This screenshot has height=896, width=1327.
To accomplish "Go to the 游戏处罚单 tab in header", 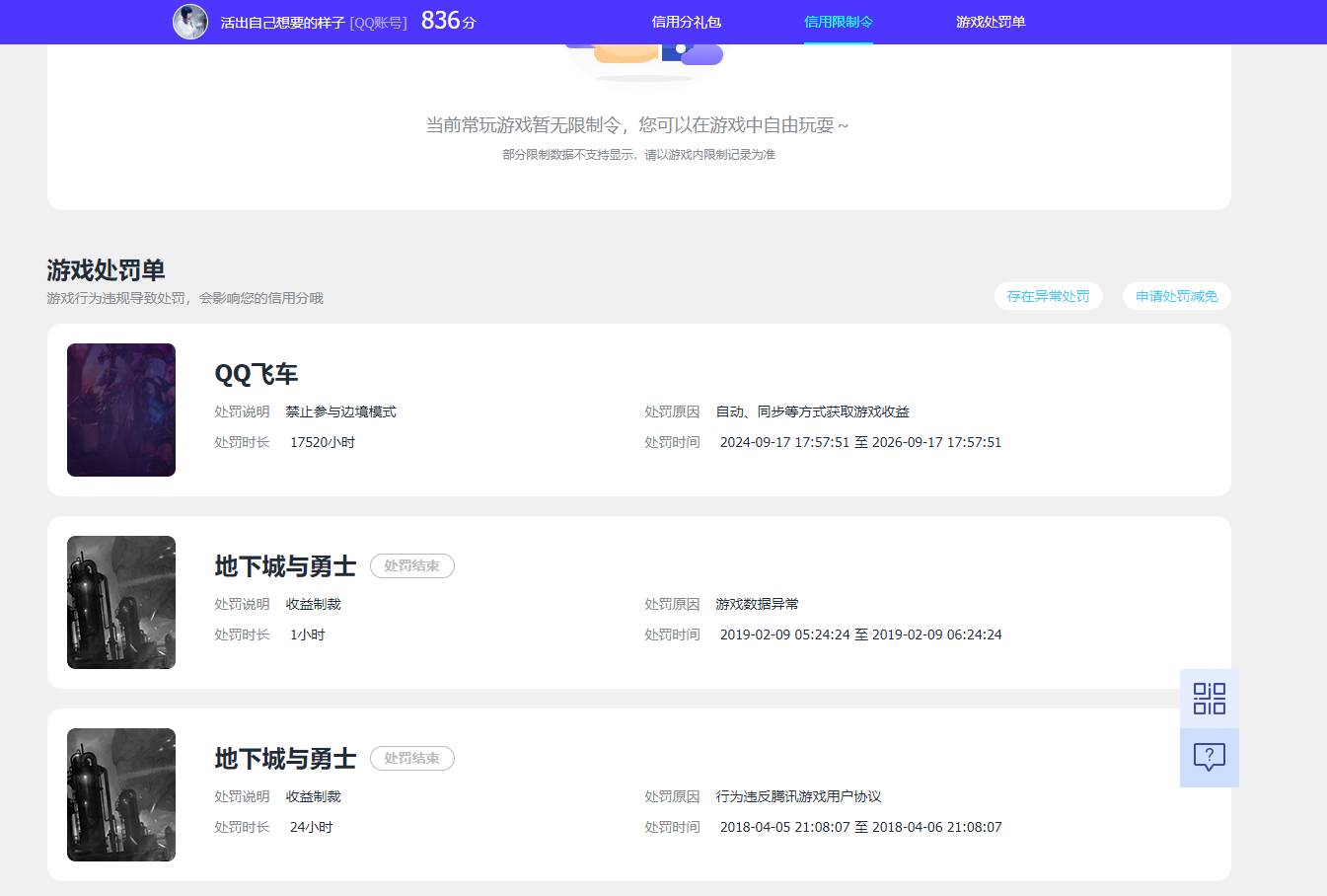I will click(990, 22).
